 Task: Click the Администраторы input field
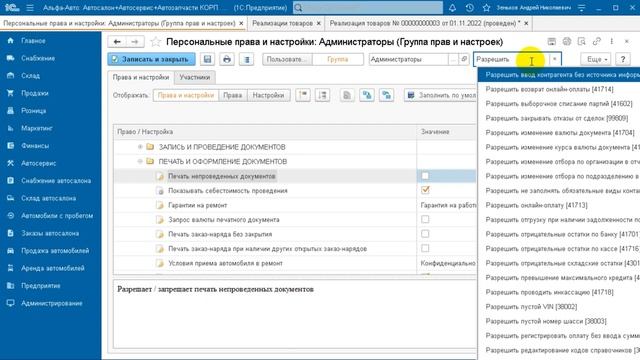coord(408,59)
